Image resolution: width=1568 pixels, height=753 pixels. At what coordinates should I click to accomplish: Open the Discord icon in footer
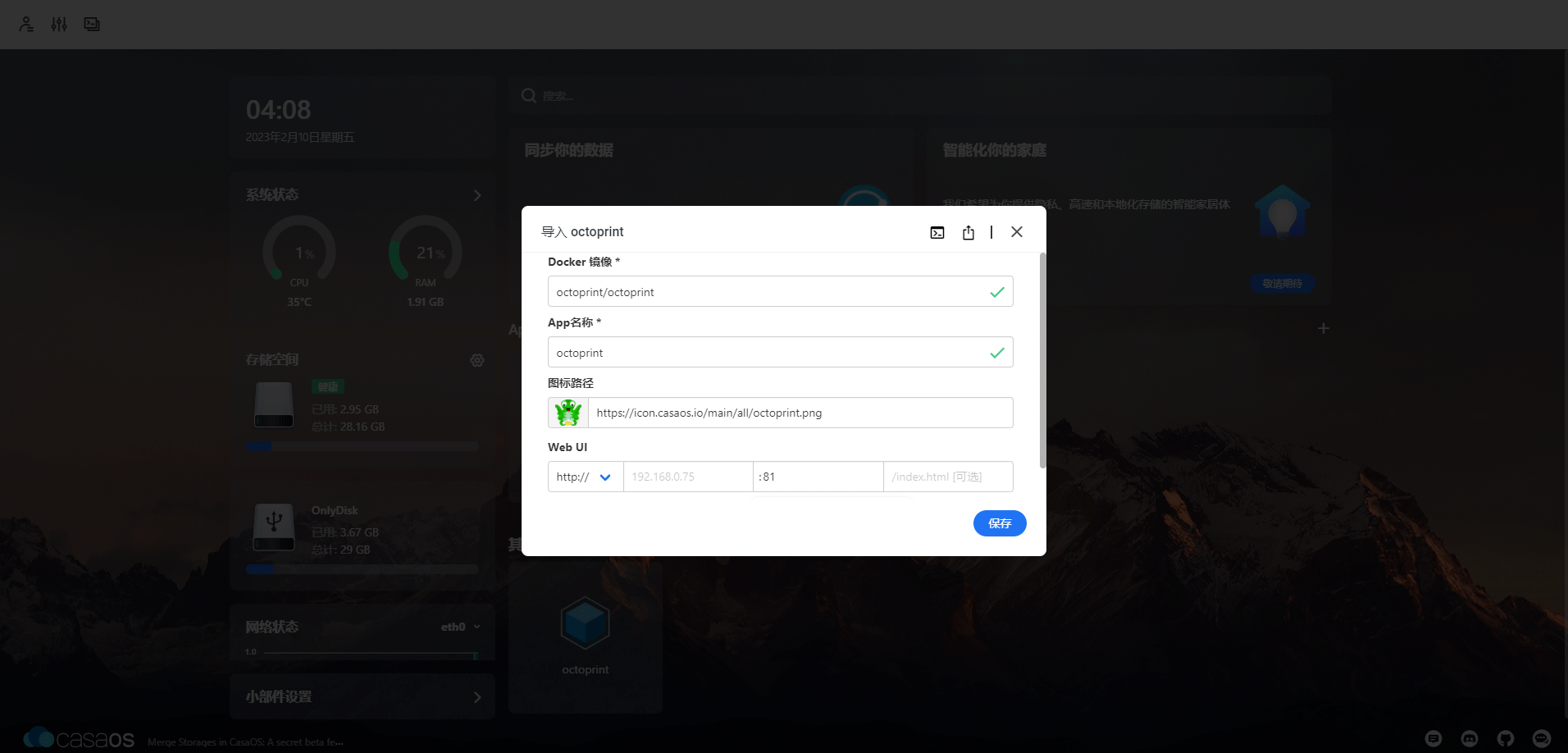coord(1470,738)
